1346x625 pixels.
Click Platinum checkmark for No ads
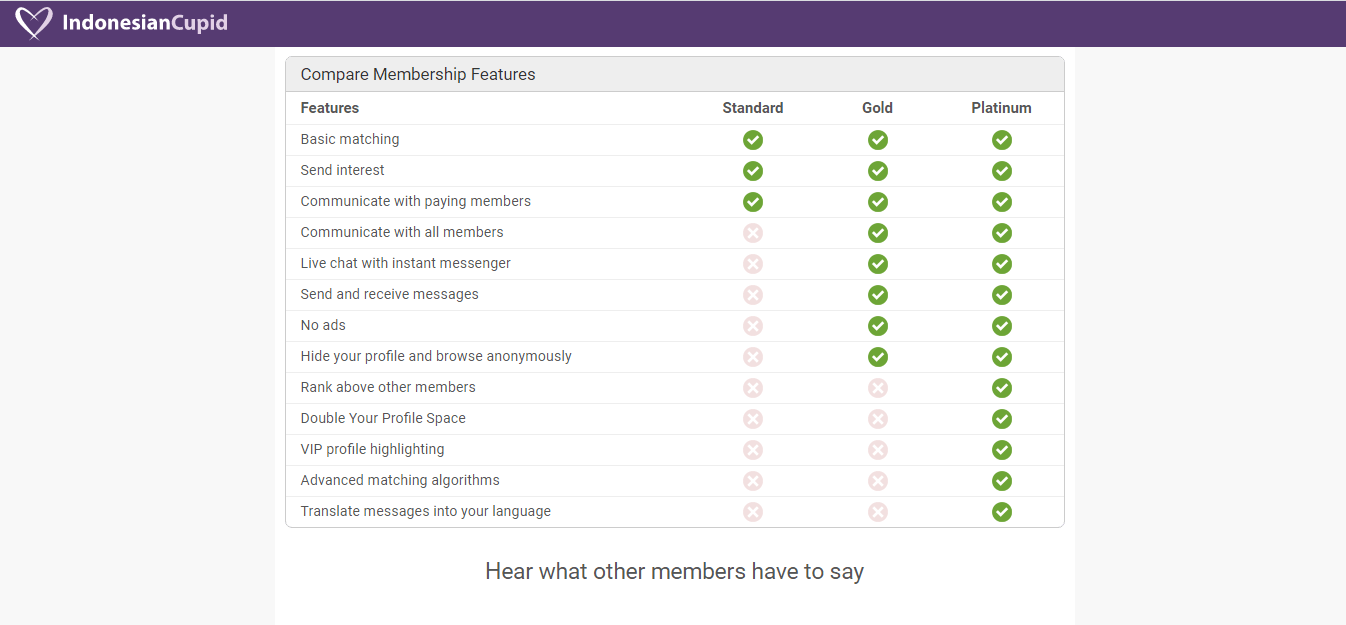click(1002, 326)
